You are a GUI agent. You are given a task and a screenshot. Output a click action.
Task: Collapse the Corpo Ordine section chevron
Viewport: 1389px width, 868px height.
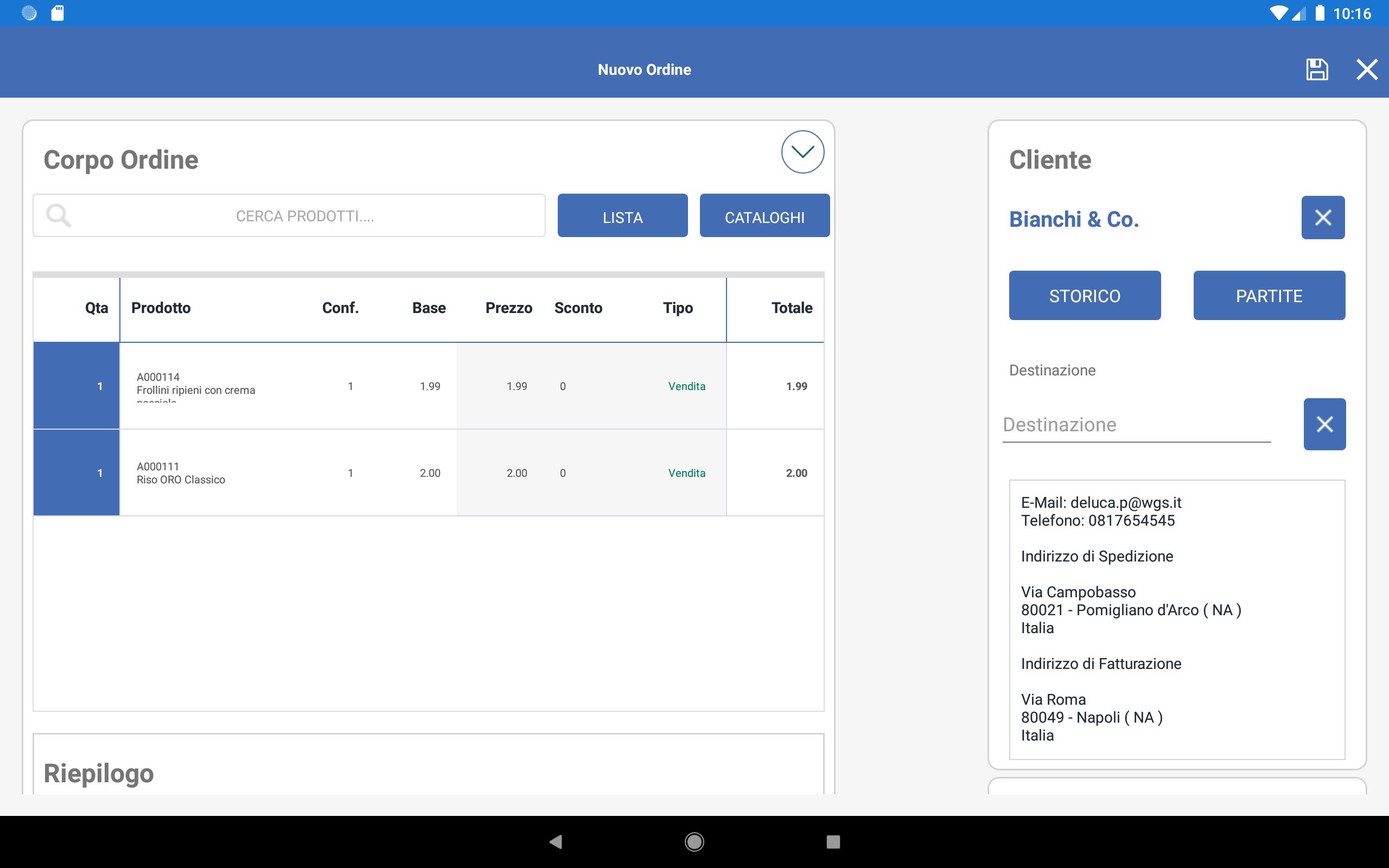pyautogui.click(x=802, y=152)
